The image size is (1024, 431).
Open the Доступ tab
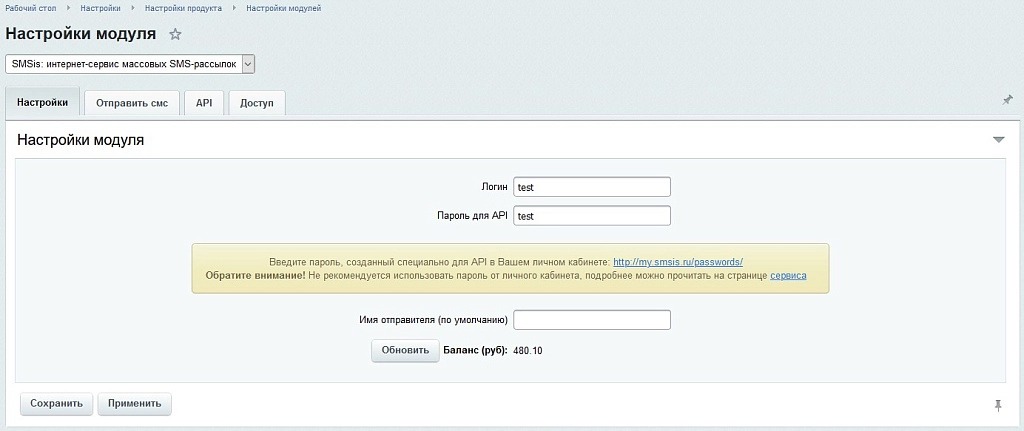click(x=257, y=103)
